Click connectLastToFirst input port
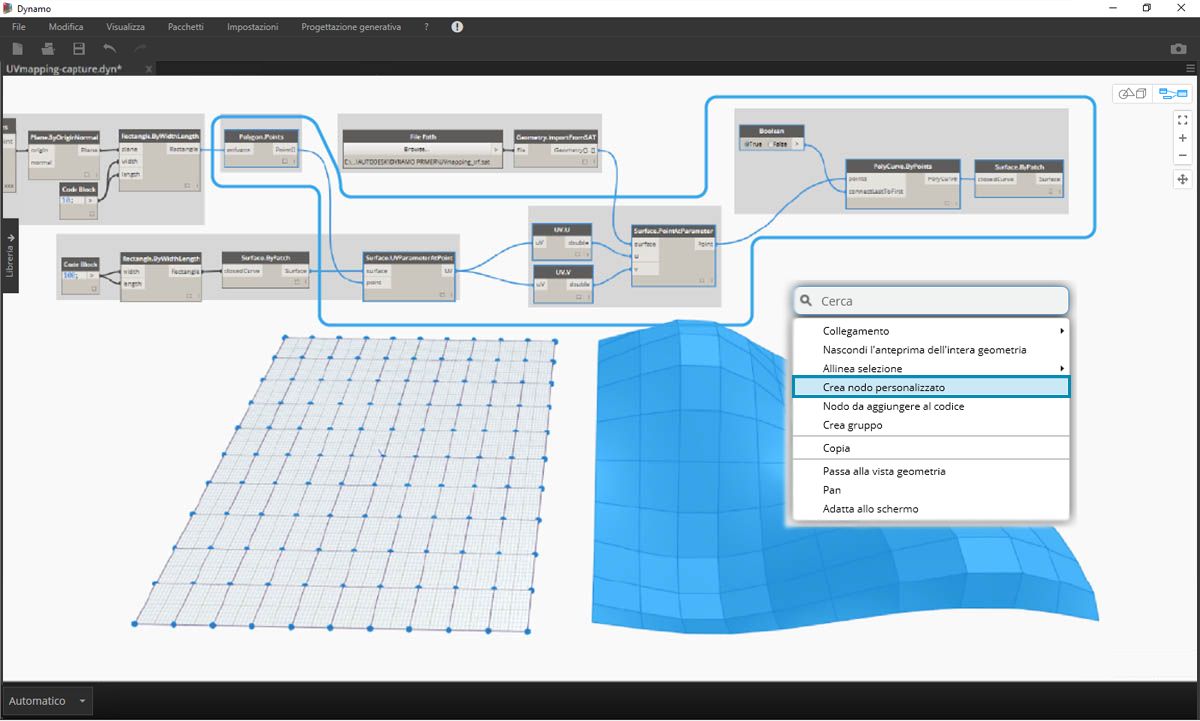Screen dimensions: 1200x721 tap(876, 191)
